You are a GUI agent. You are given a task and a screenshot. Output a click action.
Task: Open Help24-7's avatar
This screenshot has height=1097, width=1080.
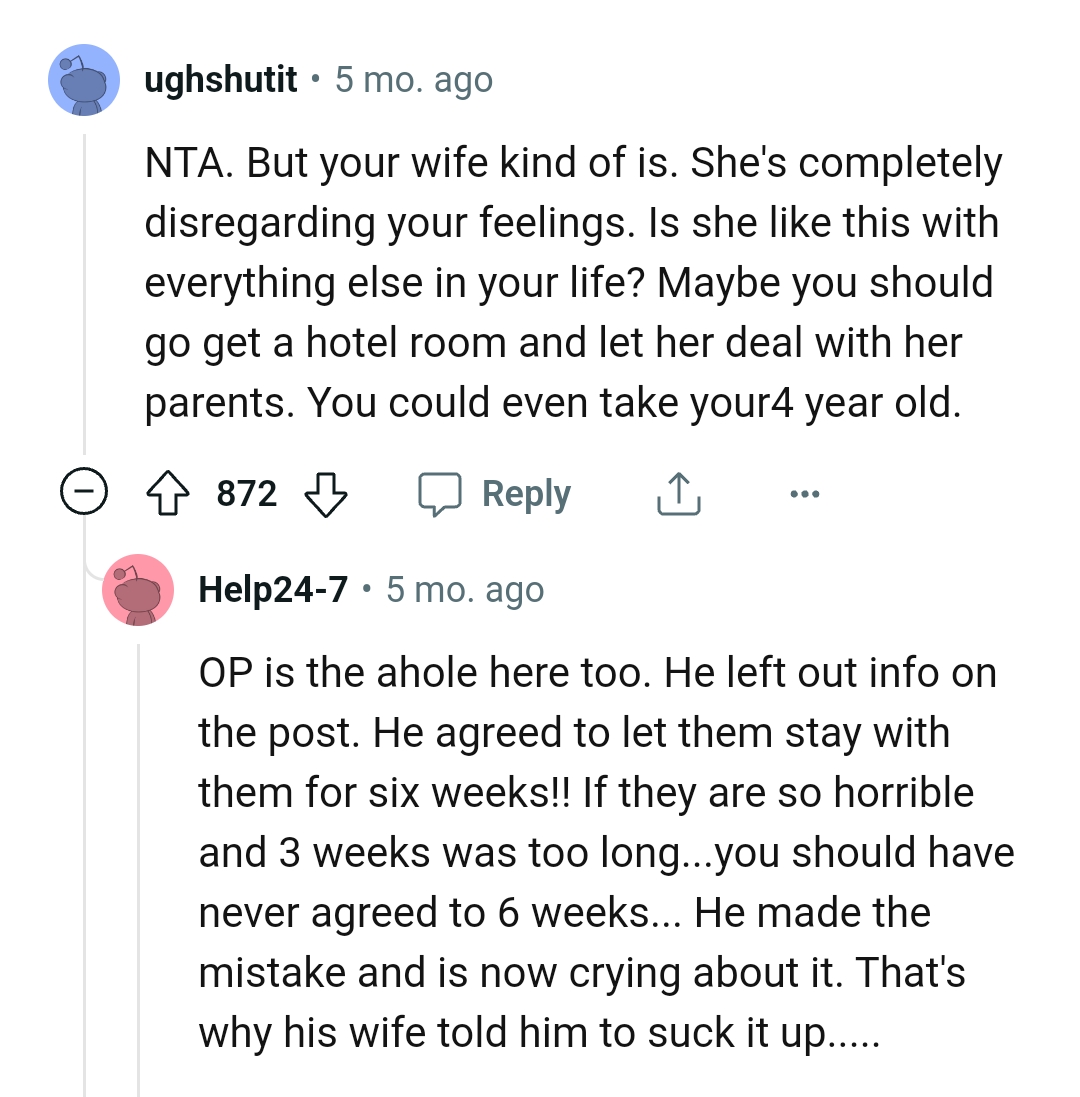point(139,589)
